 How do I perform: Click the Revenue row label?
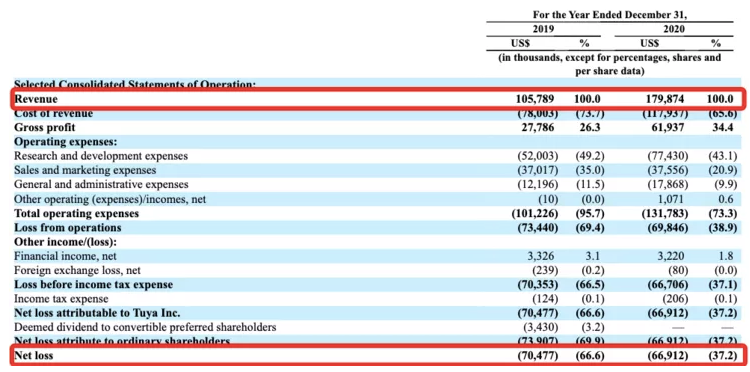36,99
